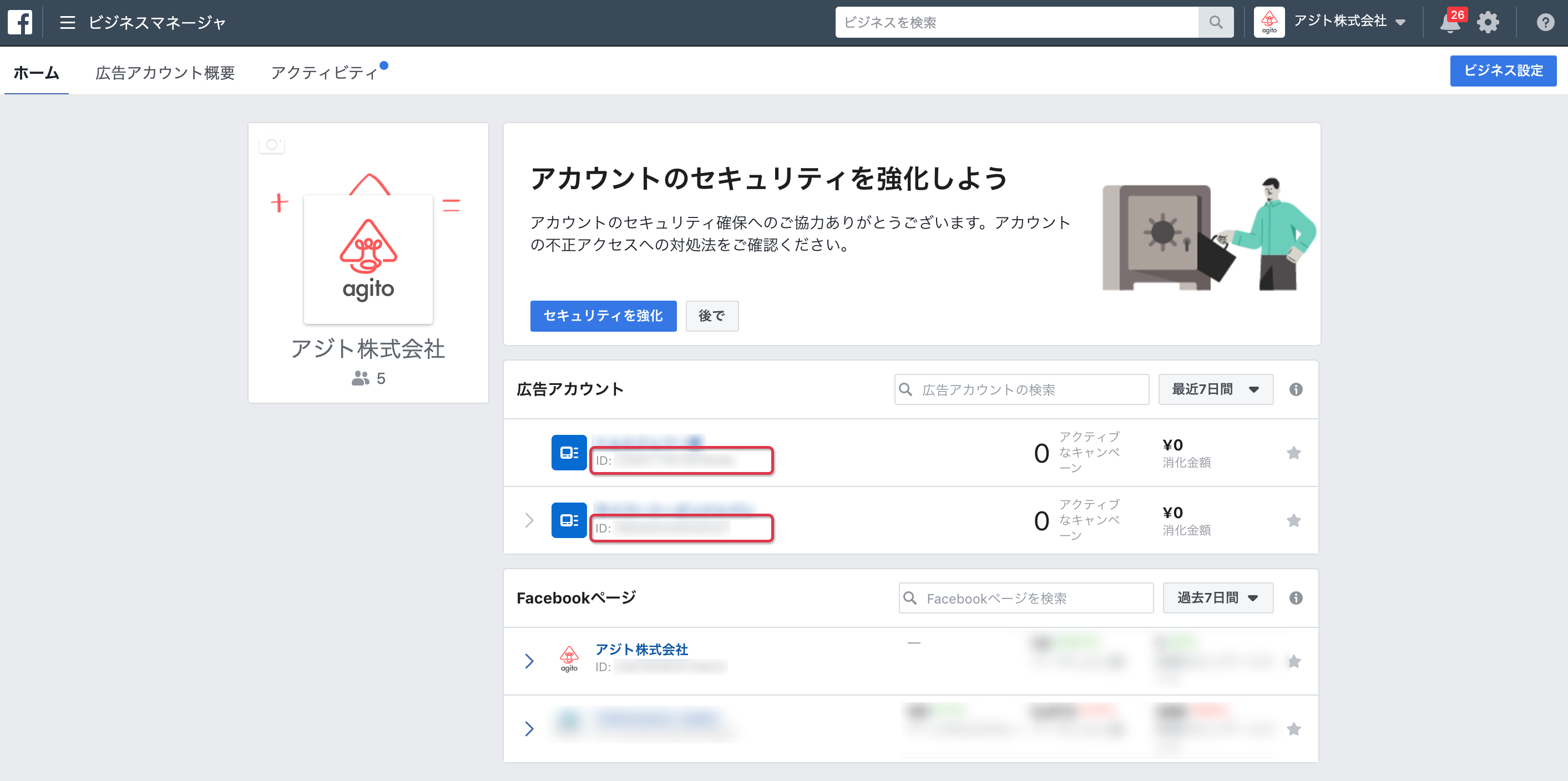This screenshot has height=781, width=1568.
Task: Click the people icon showing 5 members
Action: tap(360, 379)
